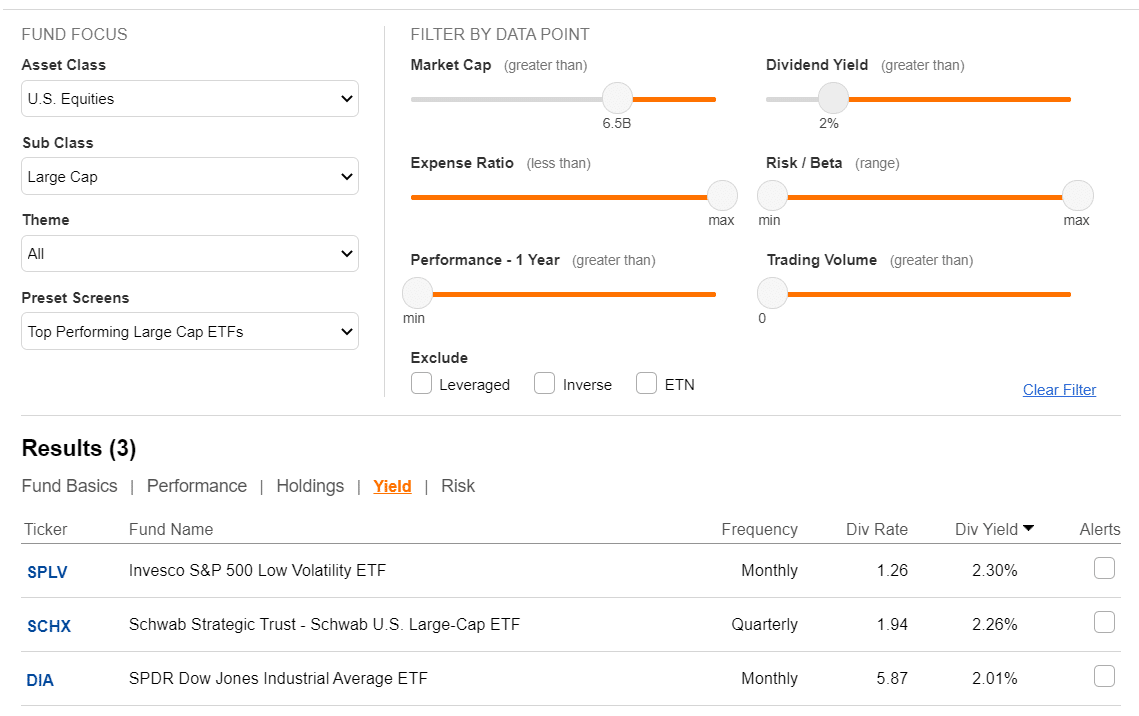The image size is (1139, 716).
Task: Click the Monthly frequency cell for SPLV
Action: [x=769, y=571]
